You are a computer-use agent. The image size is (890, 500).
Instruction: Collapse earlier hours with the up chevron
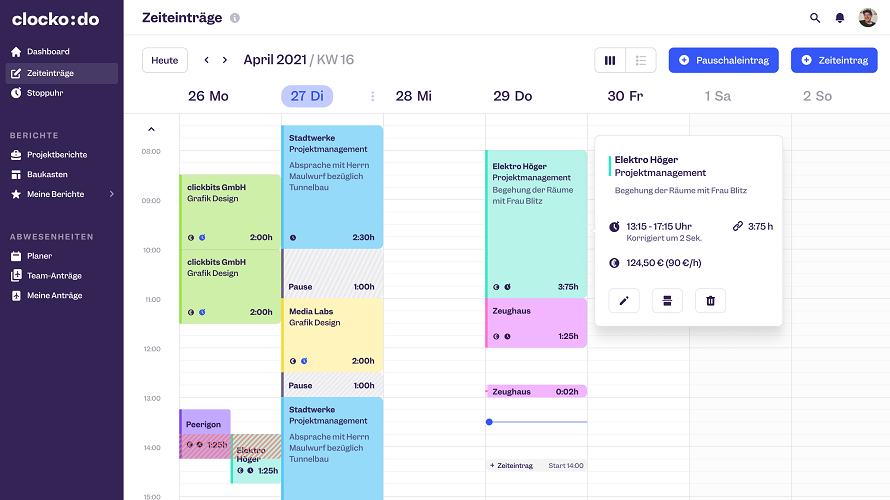(151, 129)
